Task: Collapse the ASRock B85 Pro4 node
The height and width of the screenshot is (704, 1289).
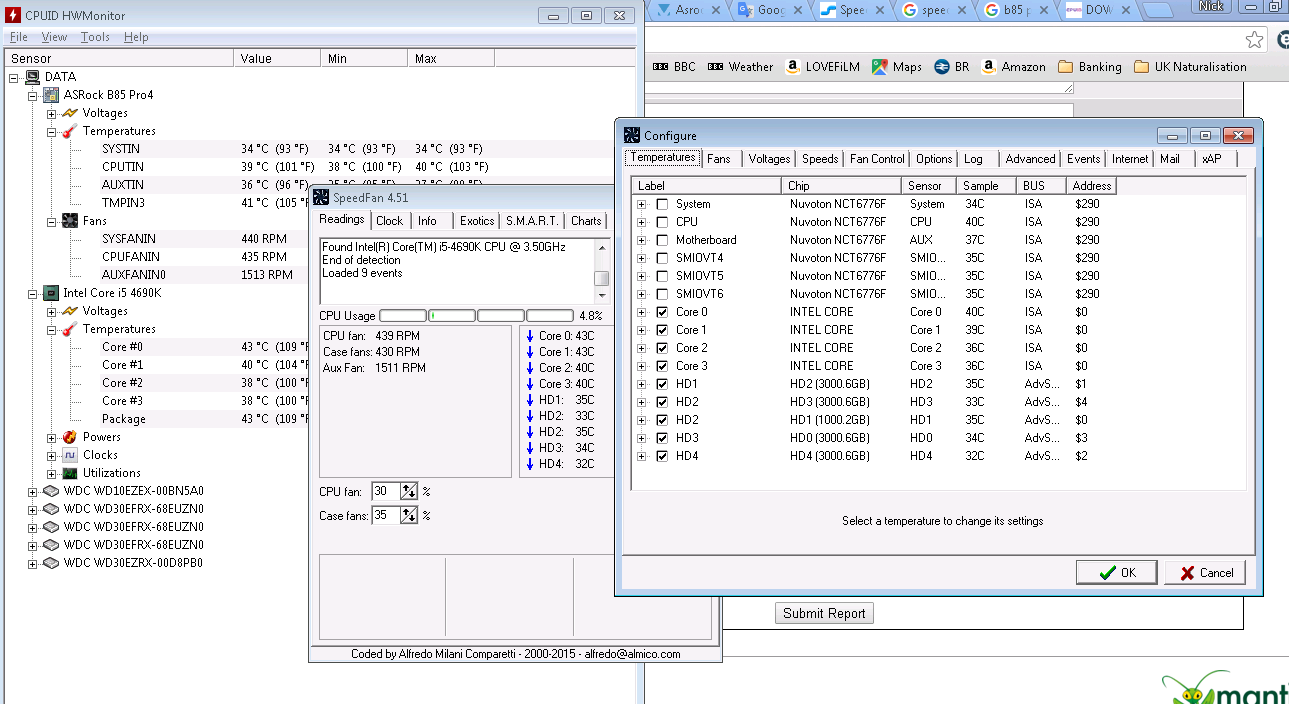Action: (32, 95)
